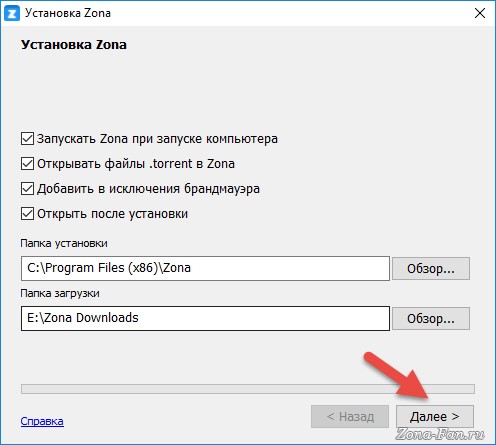Click the installation folder path field

205,268
